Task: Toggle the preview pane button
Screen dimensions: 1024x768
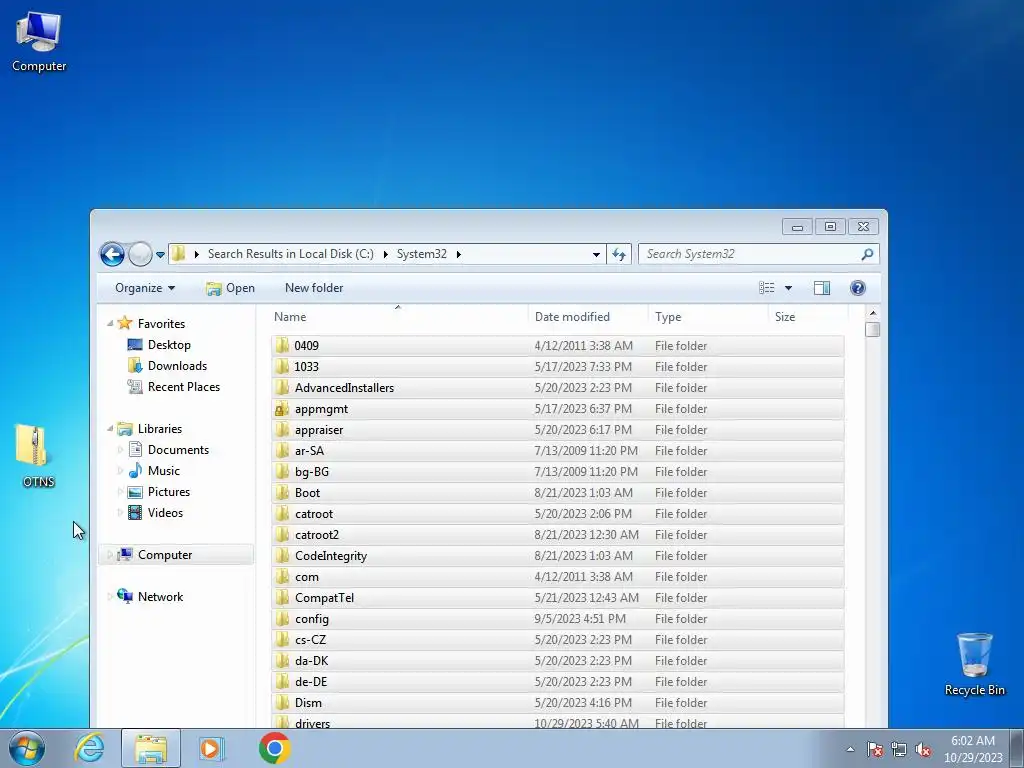Action: click(x=822, y=288)
